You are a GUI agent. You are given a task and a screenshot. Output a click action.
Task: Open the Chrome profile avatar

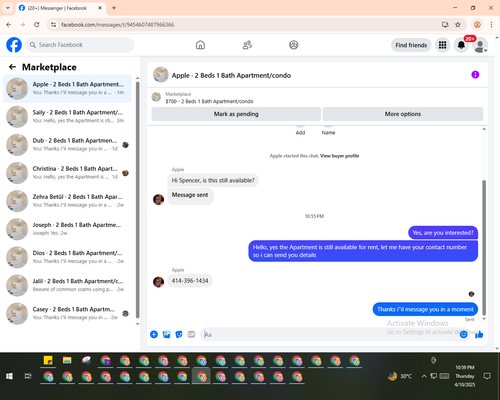[x=477, y=25]
